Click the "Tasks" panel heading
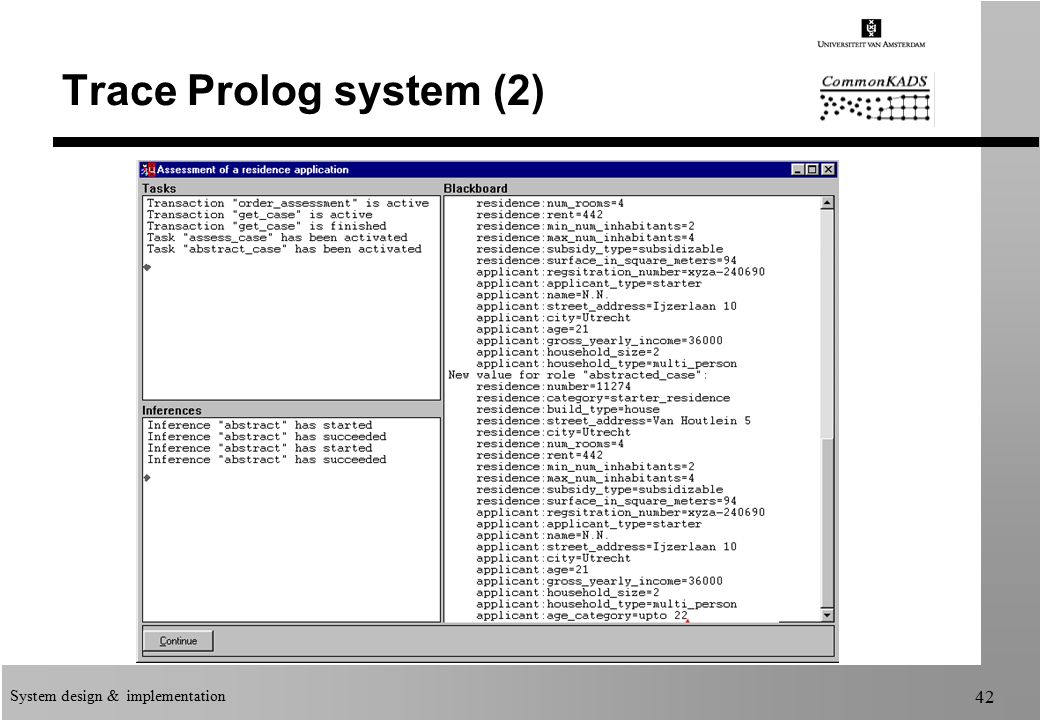1040x720 pixels. [159, 188]
